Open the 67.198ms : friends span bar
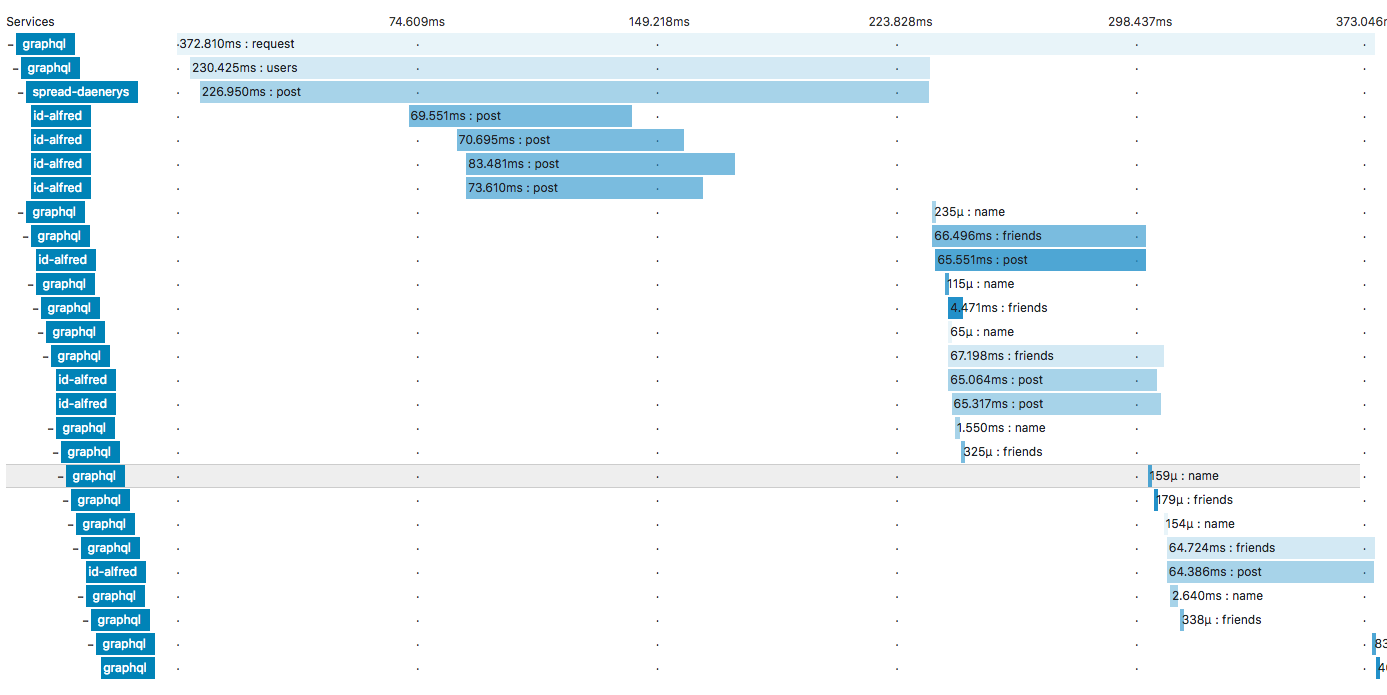1387x695 pixels. 1056,356
